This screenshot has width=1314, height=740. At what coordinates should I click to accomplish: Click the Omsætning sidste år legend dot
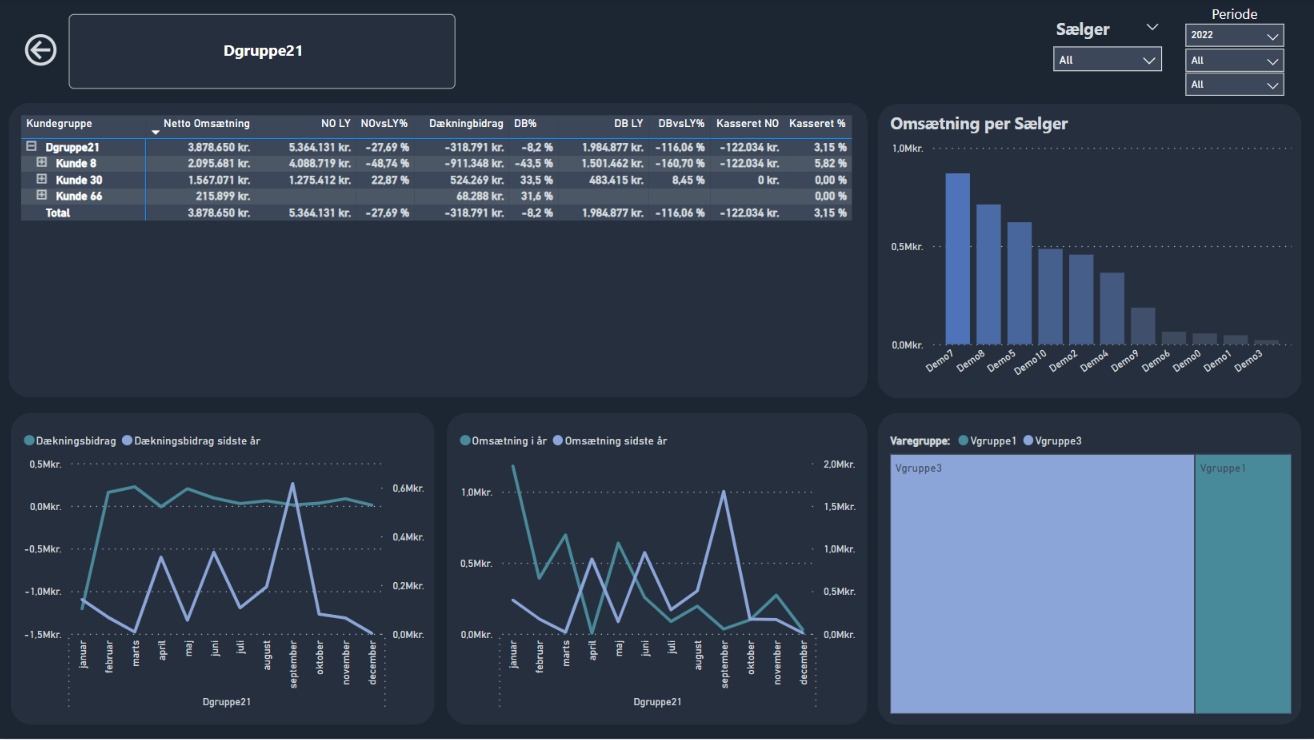tap(559, 441)
